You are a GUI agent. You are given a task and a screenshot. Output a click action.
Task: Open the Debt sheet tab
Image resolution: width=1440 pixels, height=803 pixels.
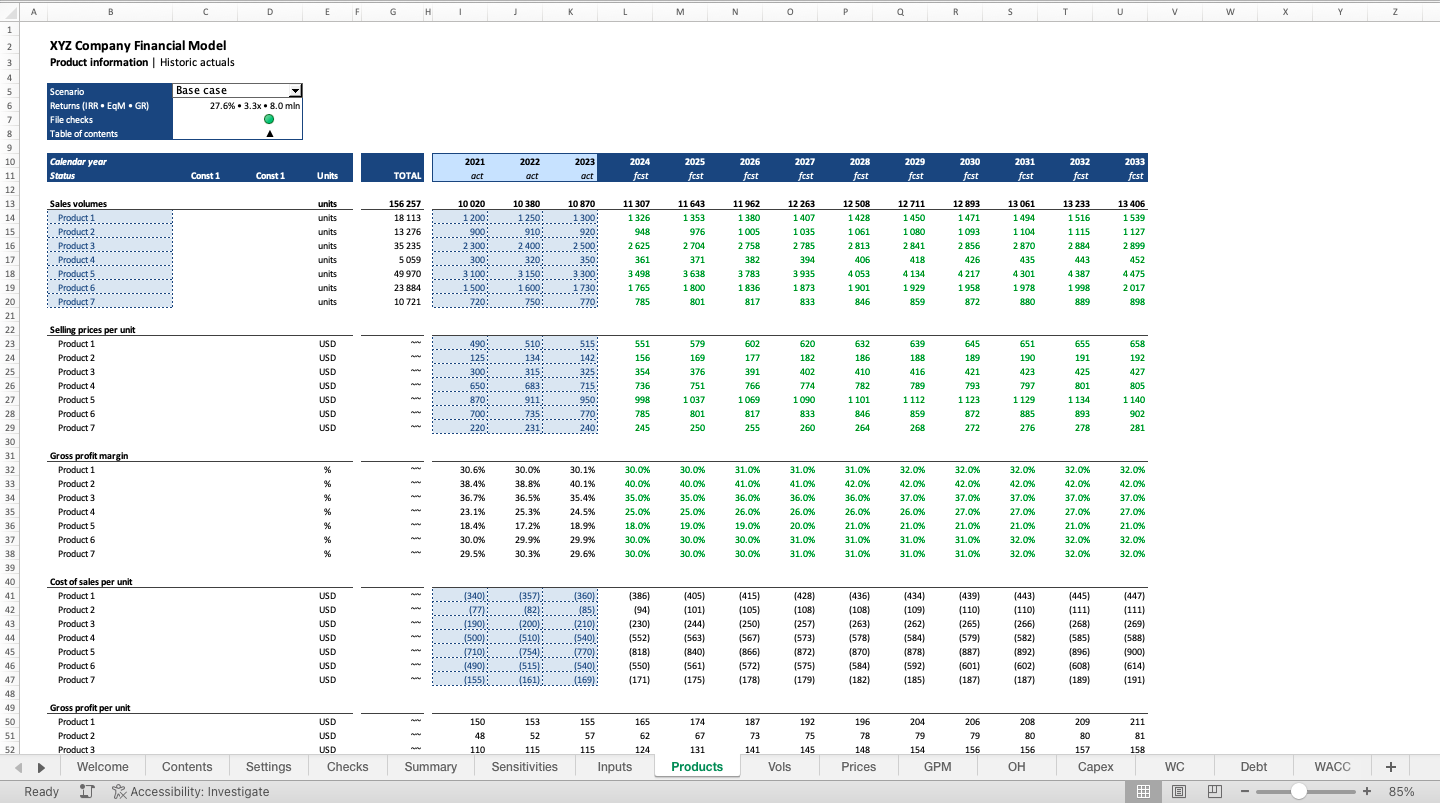point(1254,767)
